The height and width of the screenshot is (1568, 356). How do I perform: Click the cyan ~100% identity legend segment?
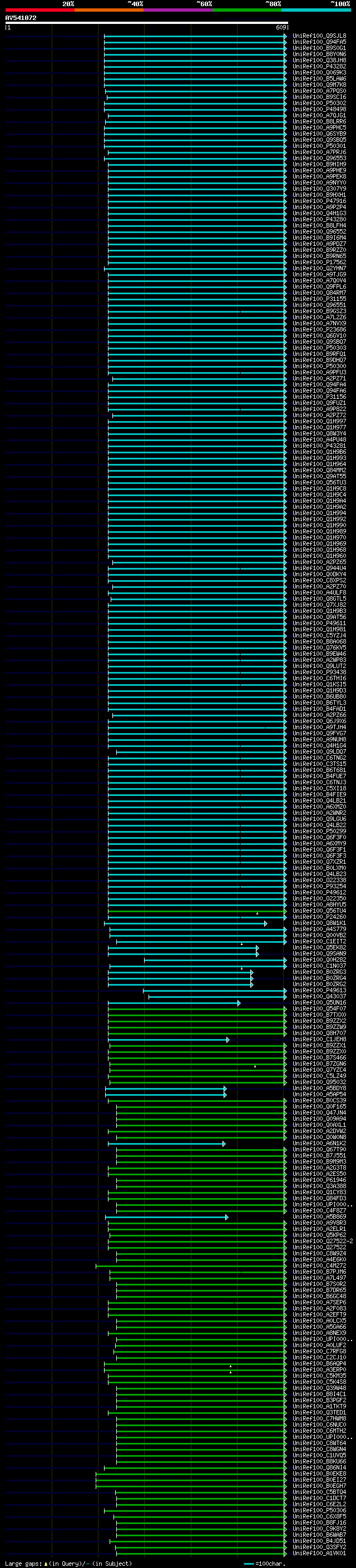coord(317,10)
